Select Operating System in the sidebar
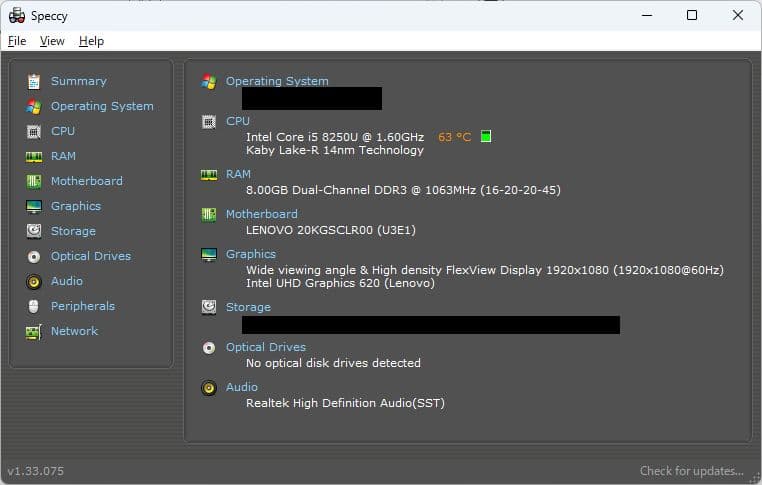The width and height of the screenshot is (762, 485). 102,106
